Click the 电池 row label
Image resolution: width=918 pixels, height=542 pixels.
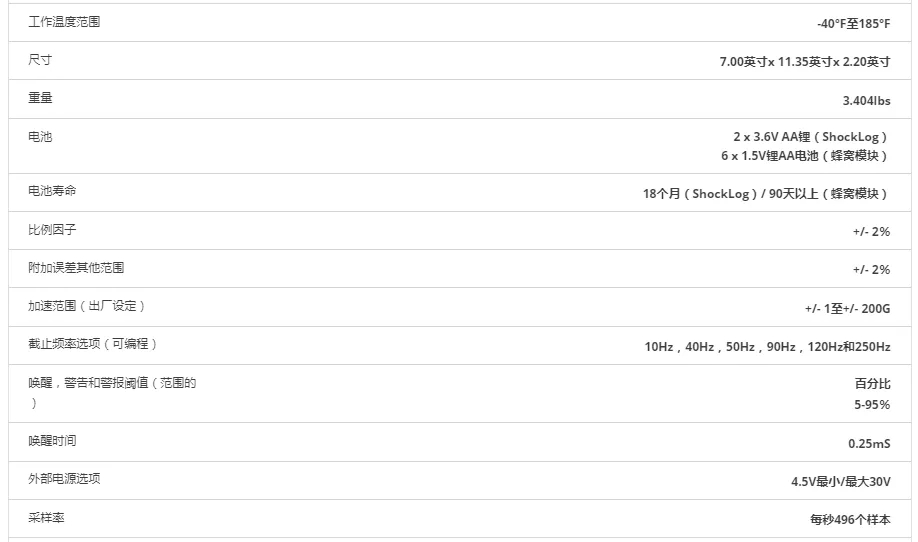click(x=40, y=136)
